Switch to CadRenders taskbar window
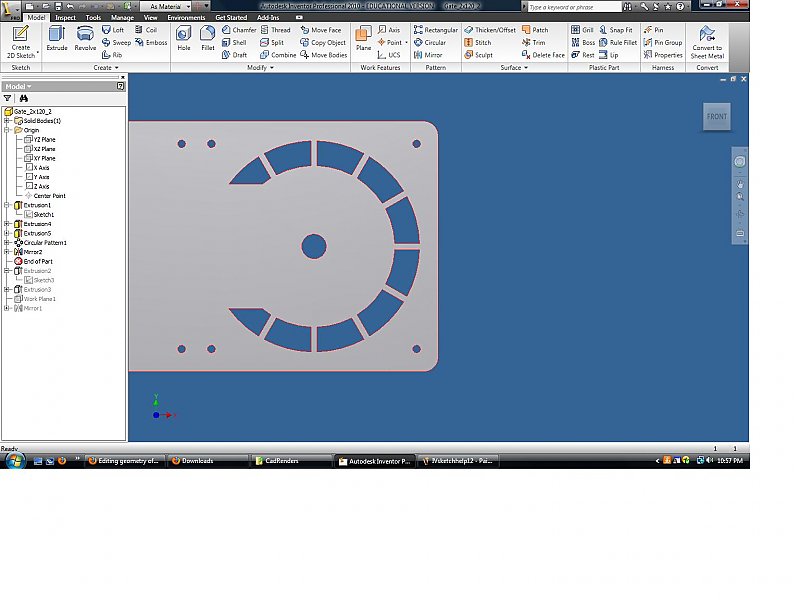Screen dimensions: 800x600 pos(292,461)
